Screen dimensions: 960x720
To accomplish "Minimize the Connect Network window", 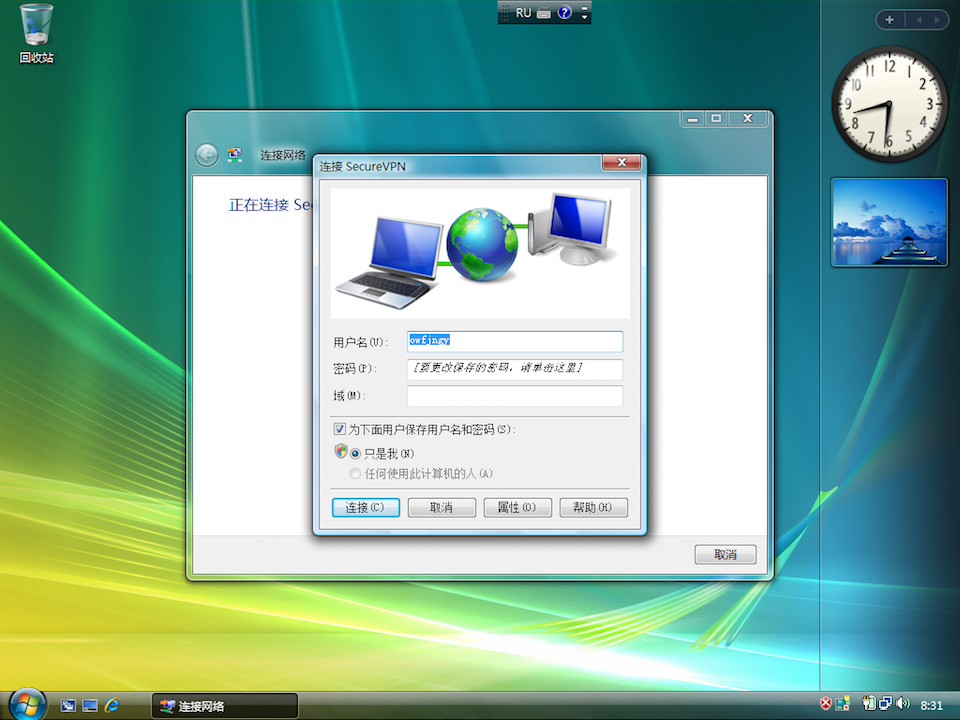I will [693, 118].
